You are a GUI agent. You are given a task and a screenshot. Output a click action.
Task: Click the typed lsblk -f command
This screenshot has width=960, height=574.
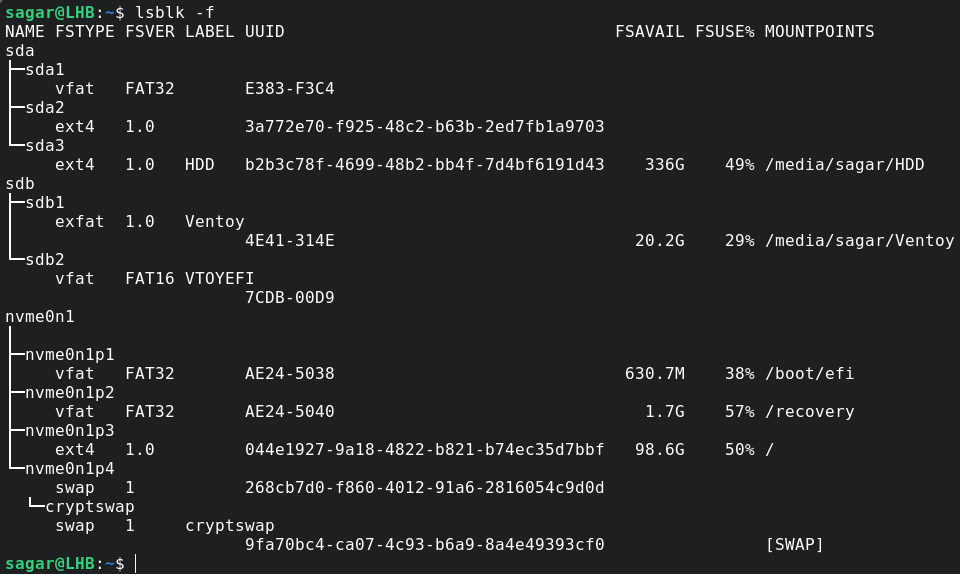tap(174, 13)
